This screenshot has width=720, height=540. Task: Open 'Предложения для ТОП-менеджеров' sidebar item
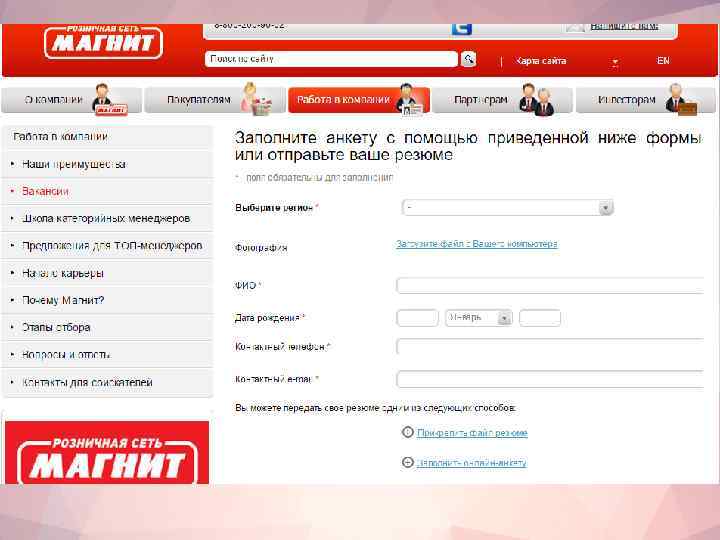[x=107, y=246]
